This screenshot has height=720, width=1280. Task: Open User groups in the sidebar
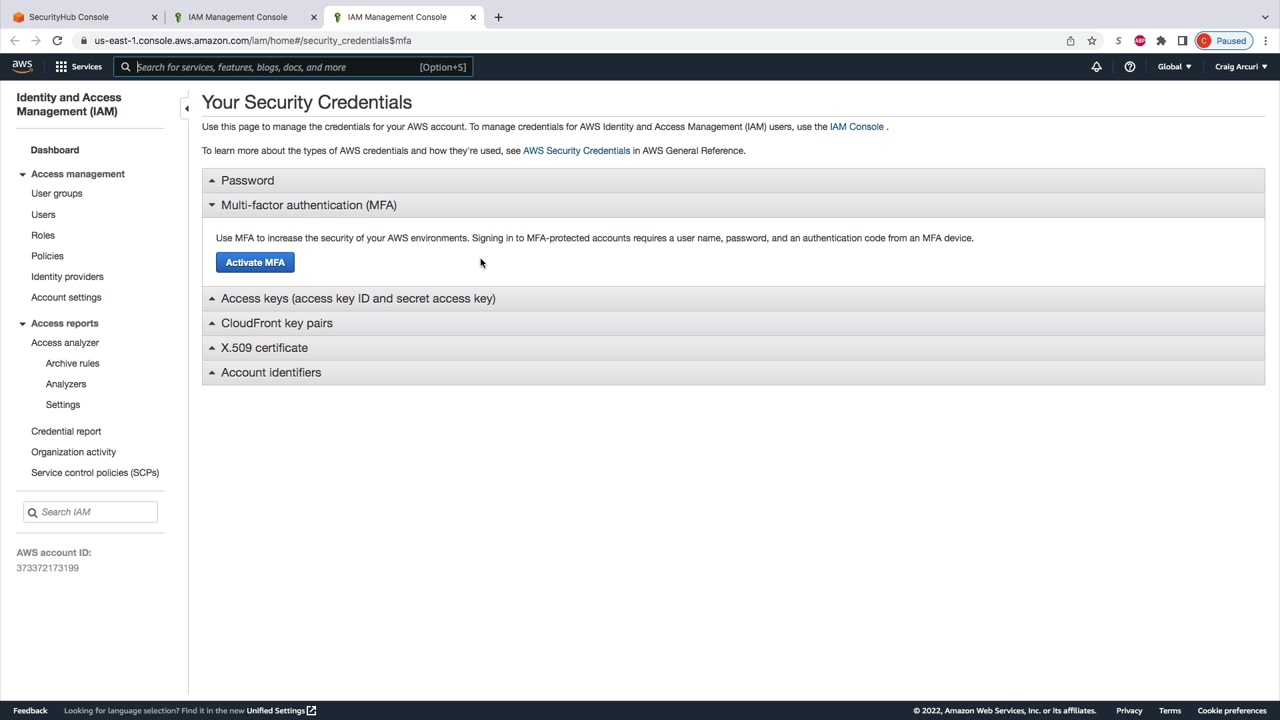click(x=57, y=194)
